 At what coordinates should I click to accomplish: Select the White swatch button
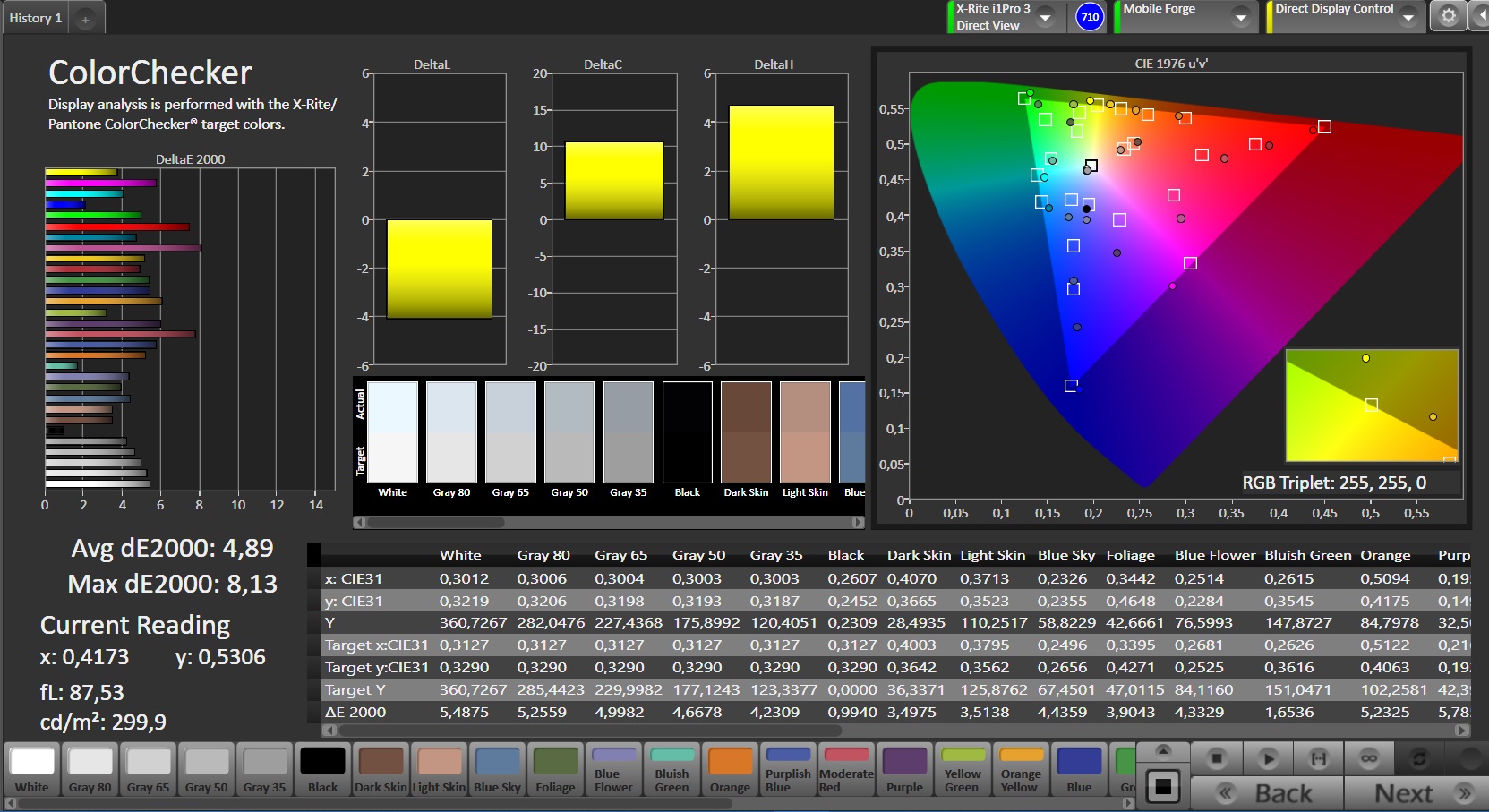click(32, 769)
